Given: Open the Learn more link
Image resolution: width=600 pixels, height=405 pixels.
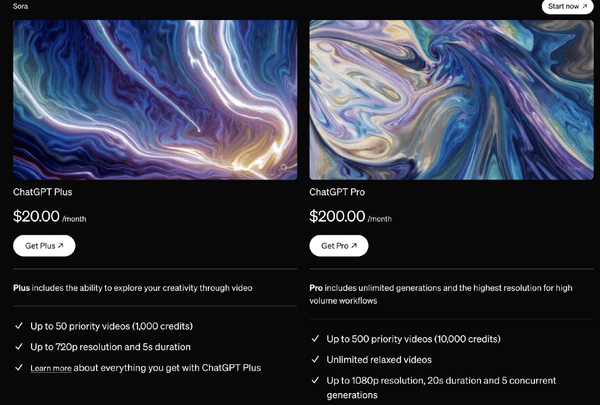Looking at the screenshot, I should [51, 368].
